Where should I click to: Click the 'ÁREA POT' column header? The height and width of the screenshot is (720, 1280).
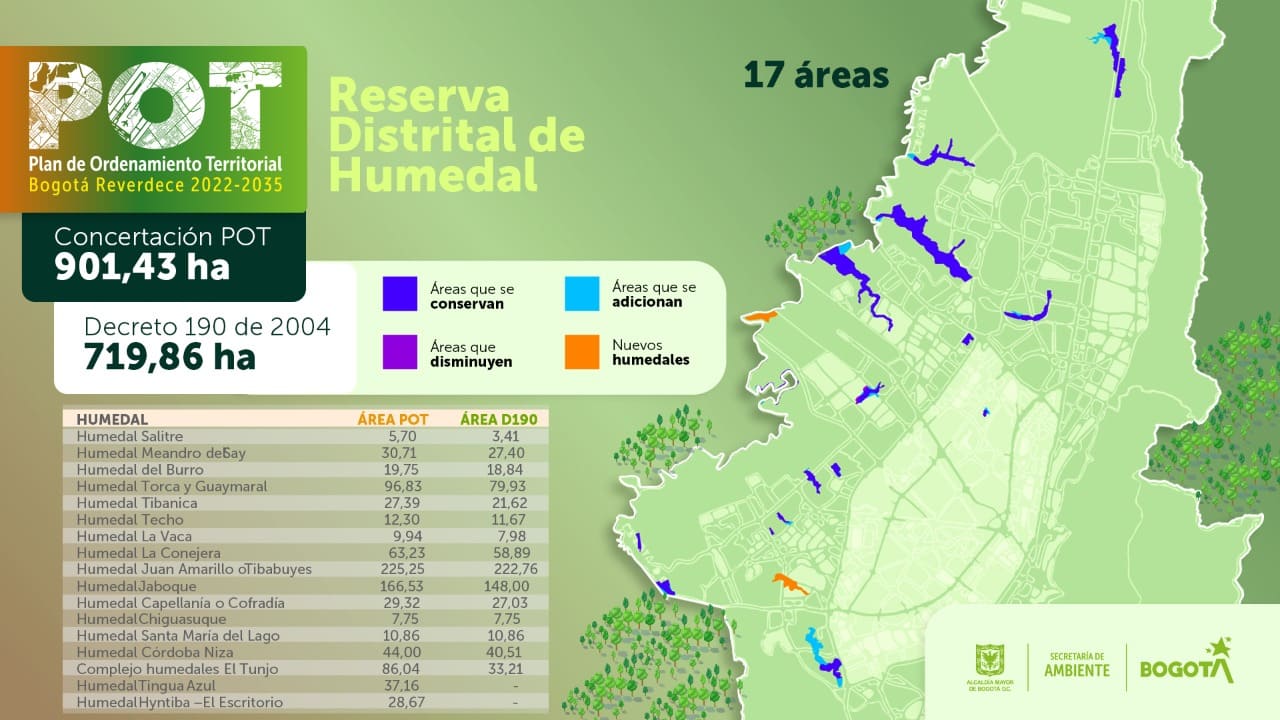pos(393,419)
